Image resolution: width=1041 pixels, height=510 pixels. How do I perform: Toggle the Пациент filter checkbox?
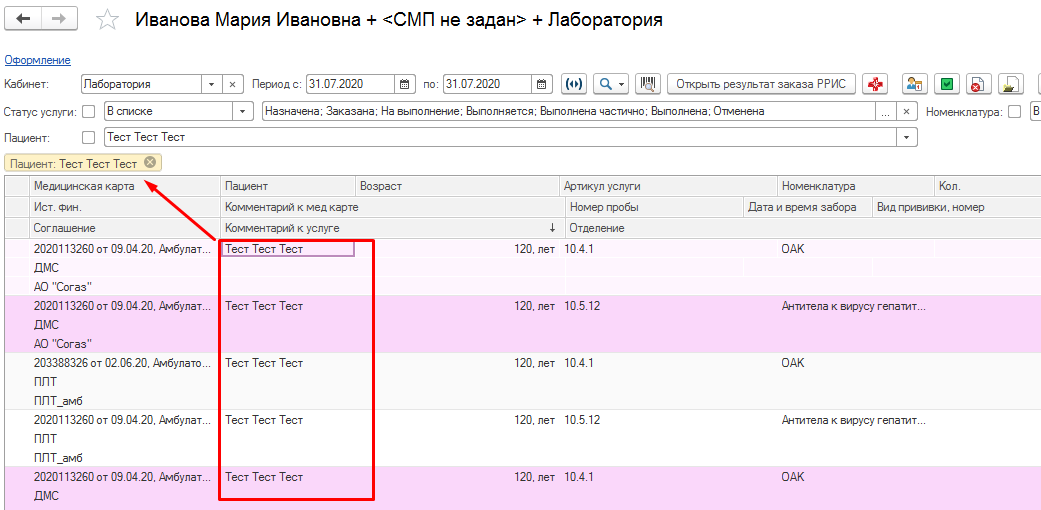point(88,137)
